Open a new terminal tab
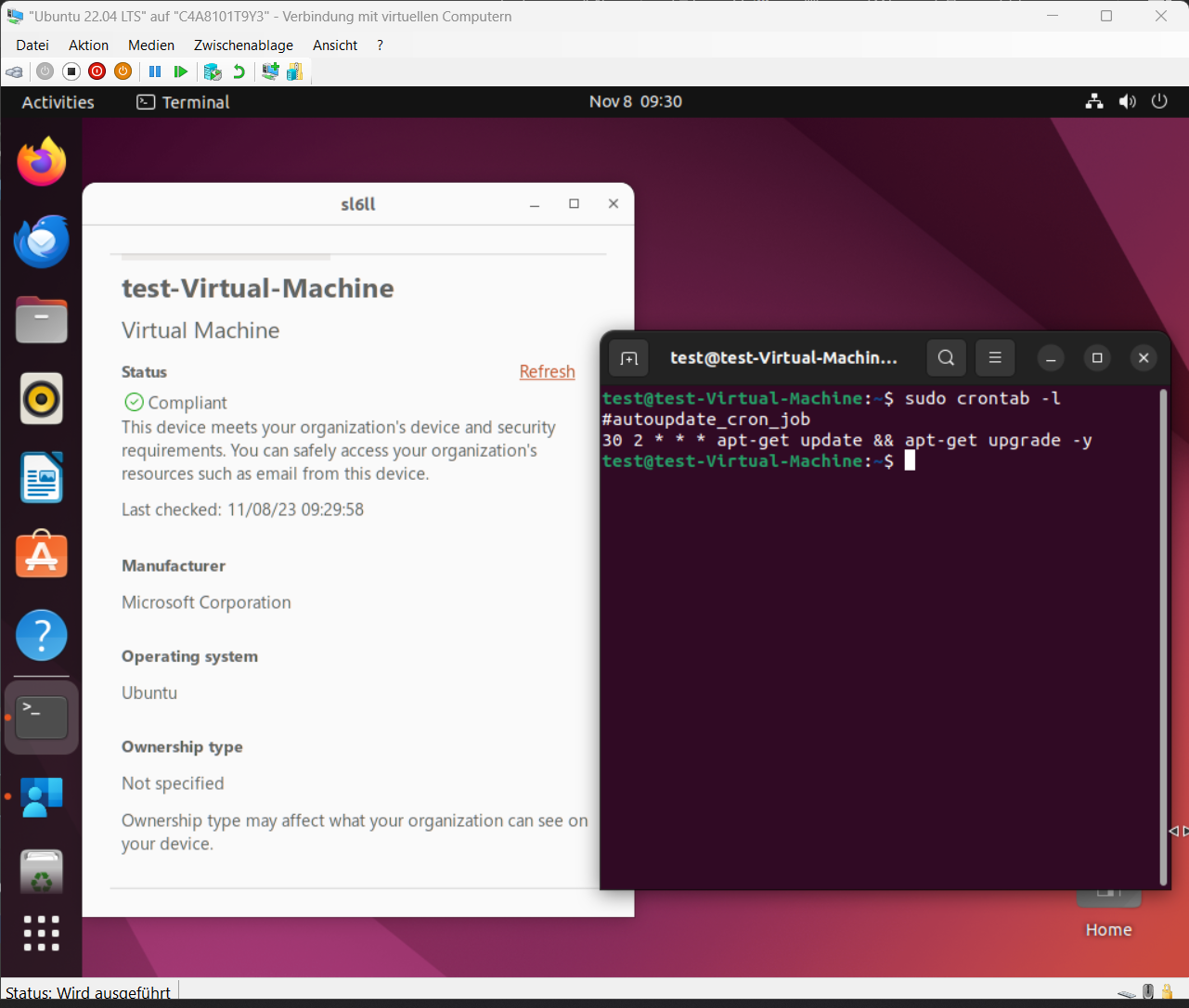Viewport: 1189px width, 1008px height. click(x=628, y=358)
